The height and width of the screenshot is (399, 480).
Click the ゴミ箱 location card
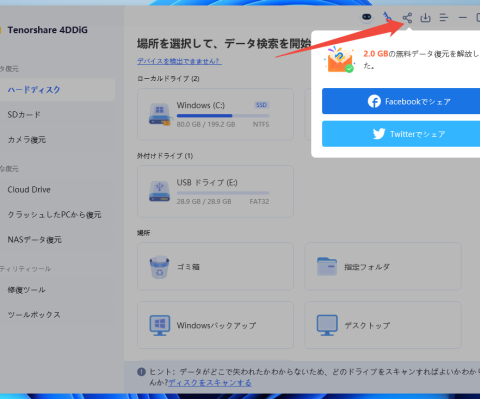215,266
